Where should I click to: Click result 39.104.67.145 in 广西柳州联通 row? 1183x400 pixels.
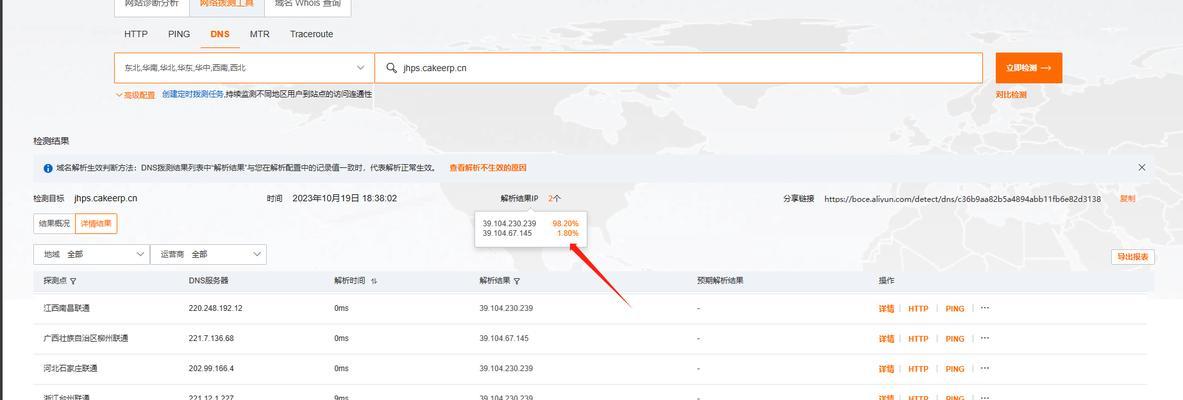504,338
